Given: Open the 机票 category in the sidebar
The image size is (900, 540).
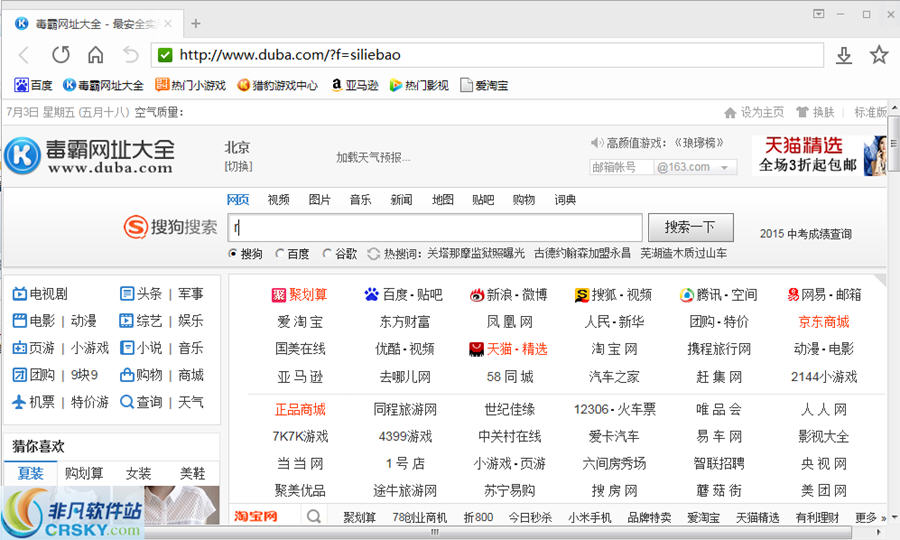Looking at the screenshot, I should pyautogui.click(x=33, y=402).
